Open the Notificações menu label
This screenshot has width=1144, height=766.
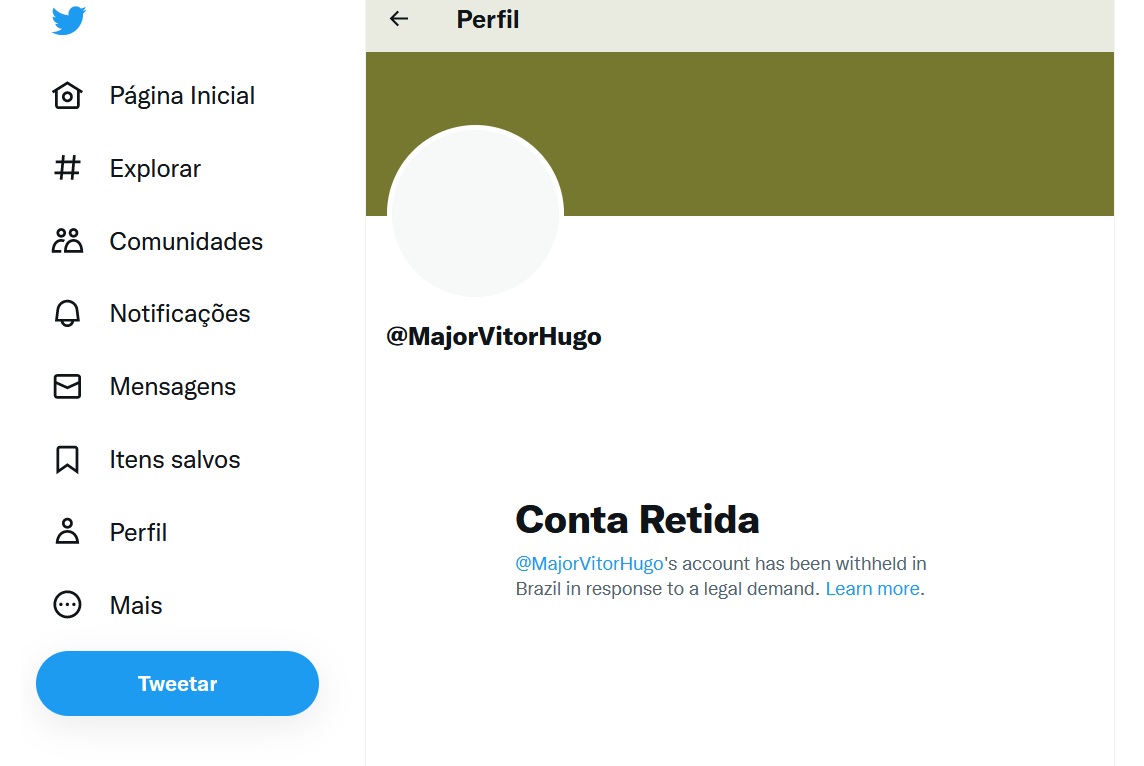(x=180, y=314)
